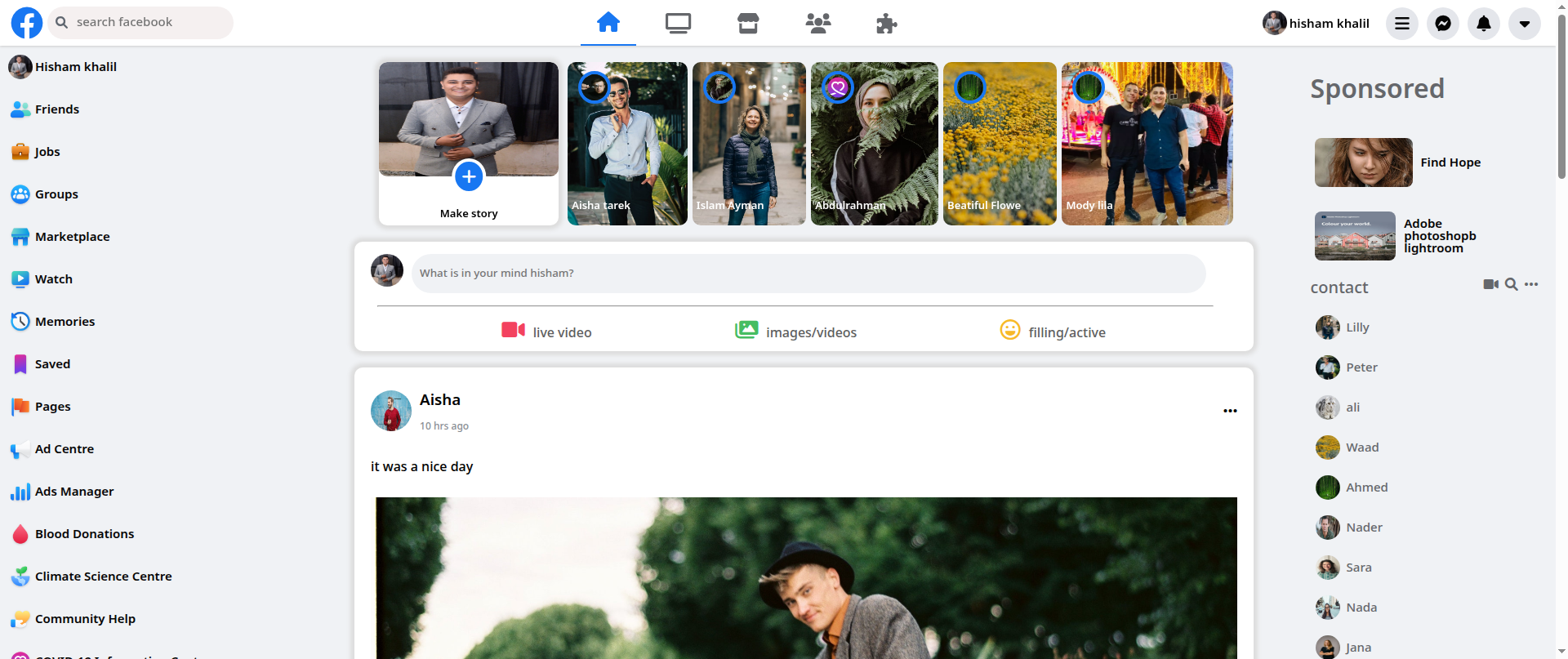Open chat with Jana

tap(1343, 648)
